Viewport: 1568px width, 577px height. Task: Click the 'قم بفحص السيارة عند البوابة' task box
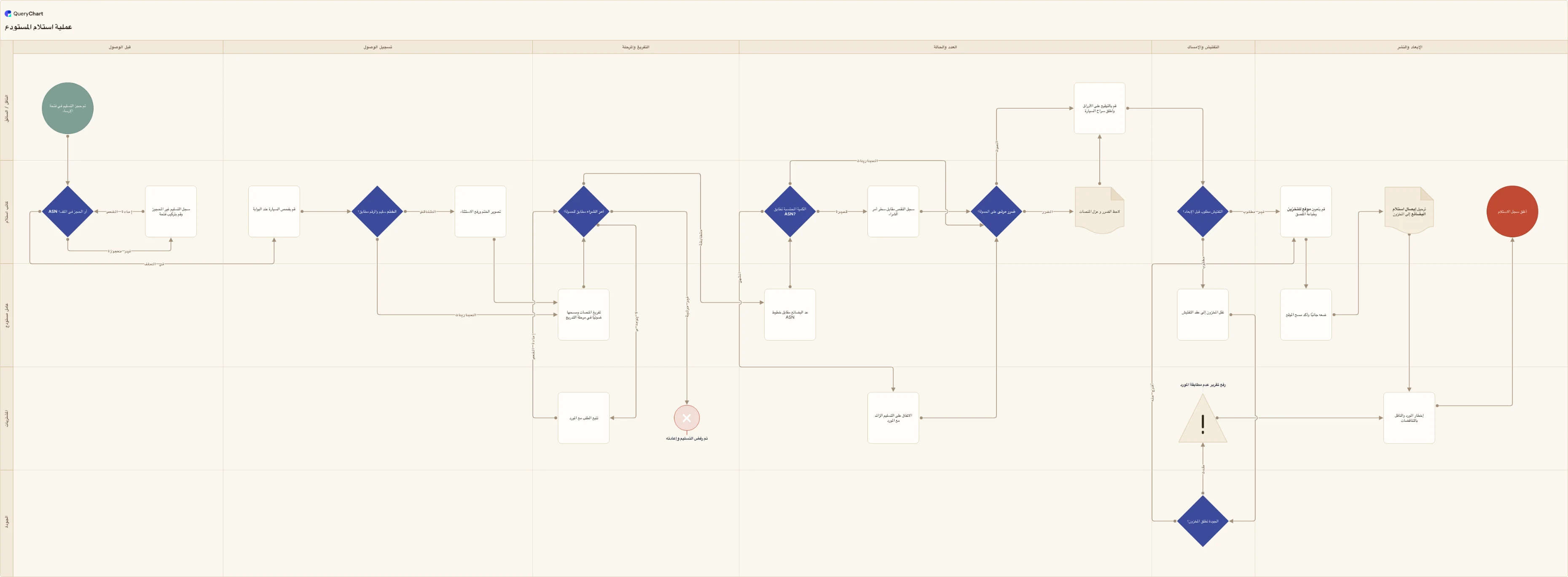[274, 211]
